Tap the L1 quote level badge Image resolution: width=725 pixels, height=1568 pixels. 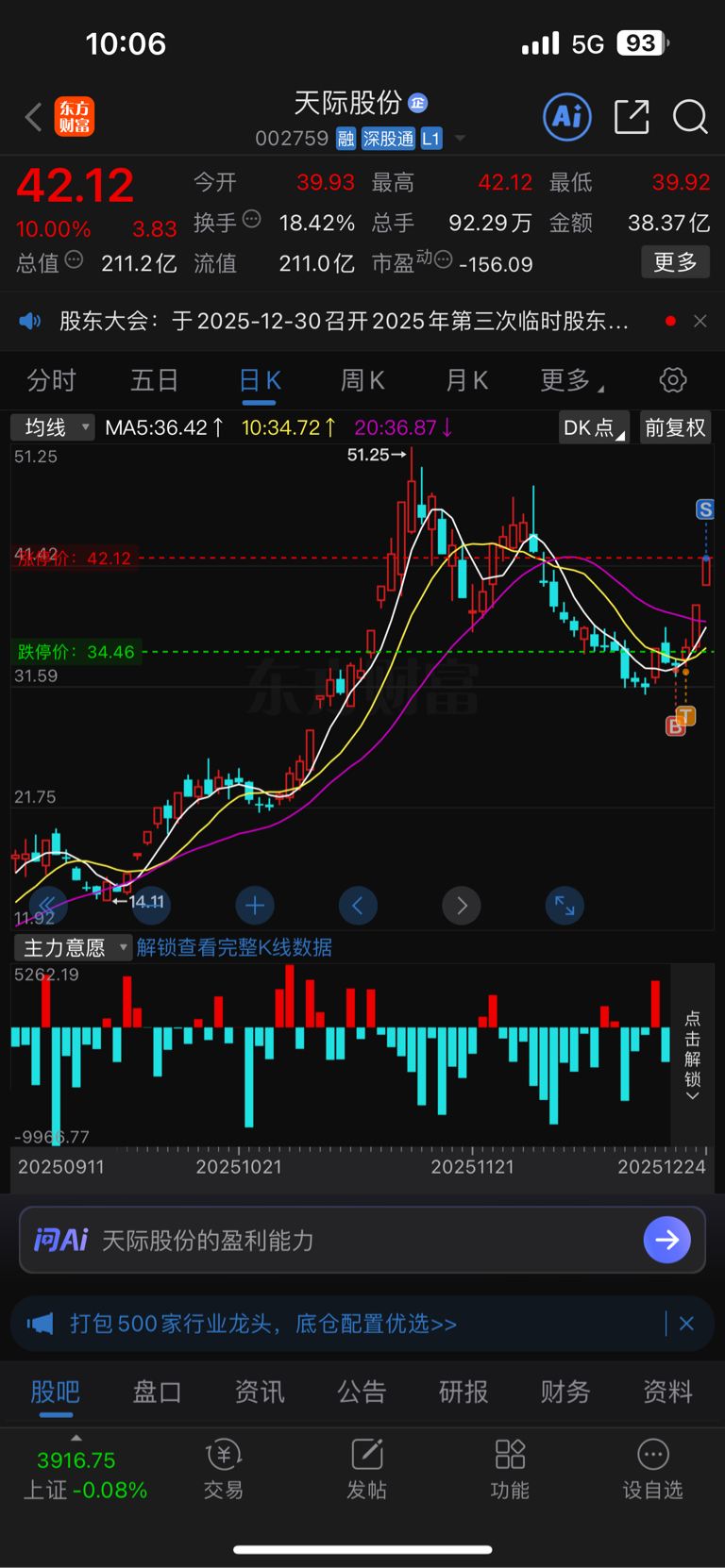[x=431, y=139]
